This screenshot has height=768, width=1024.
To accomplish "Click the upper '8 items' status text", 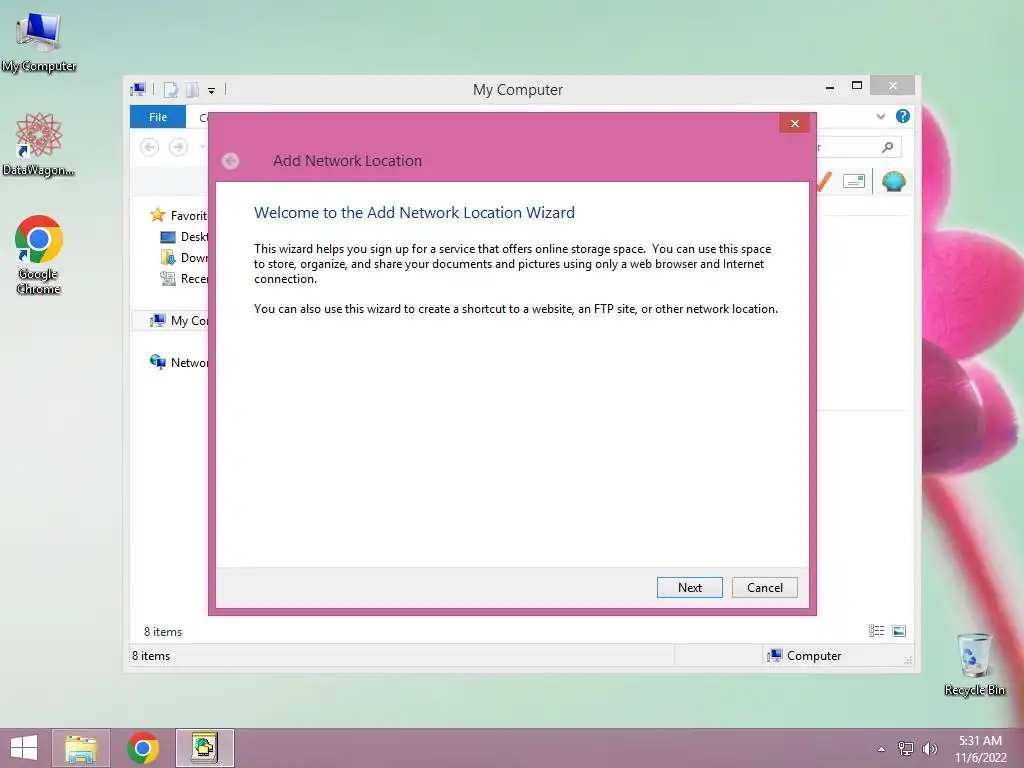I will pyautogui.click(x=163, y=632).
